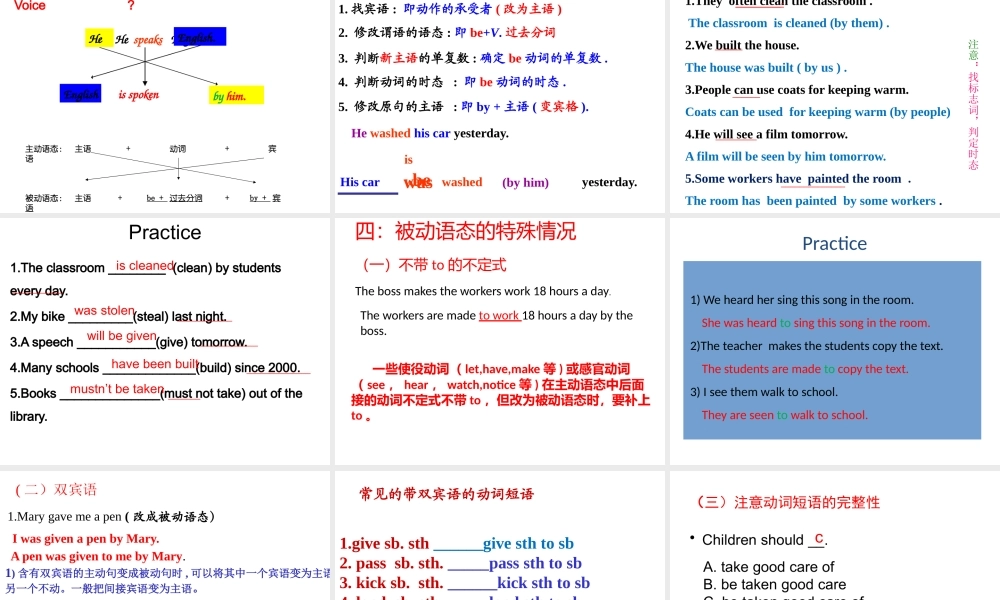Click the underlined red 'to work' text

499,316
